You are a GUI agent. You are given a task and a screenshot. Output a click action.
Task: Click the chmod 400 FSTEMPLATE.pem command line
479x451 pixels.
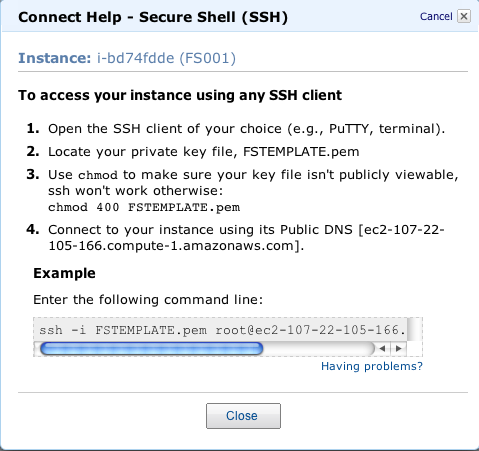[x=144, y=207]
